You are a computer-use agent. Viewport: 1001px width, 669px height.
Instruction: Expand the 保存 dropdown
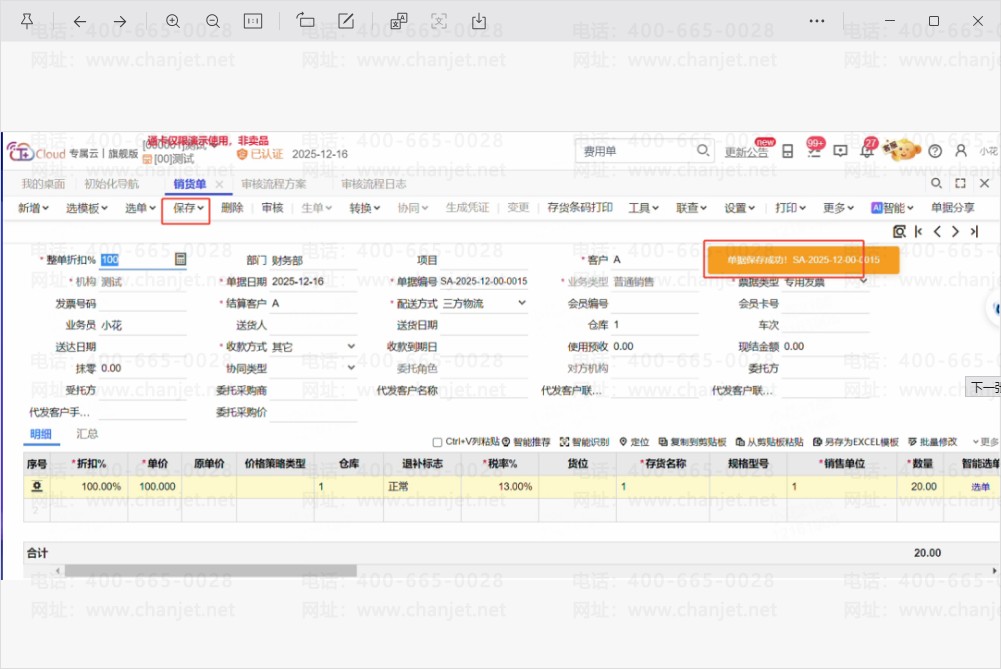(188, 208)
